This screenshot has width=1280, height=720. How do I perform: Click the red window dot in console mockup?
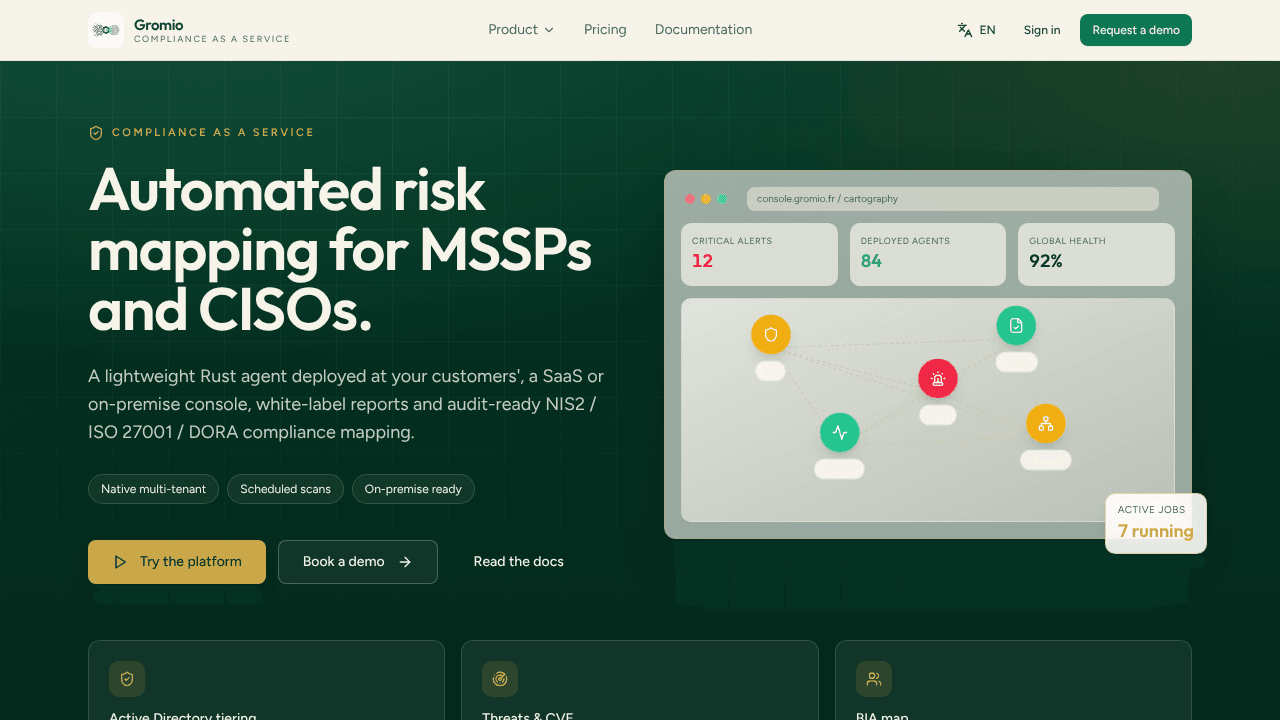690,199
